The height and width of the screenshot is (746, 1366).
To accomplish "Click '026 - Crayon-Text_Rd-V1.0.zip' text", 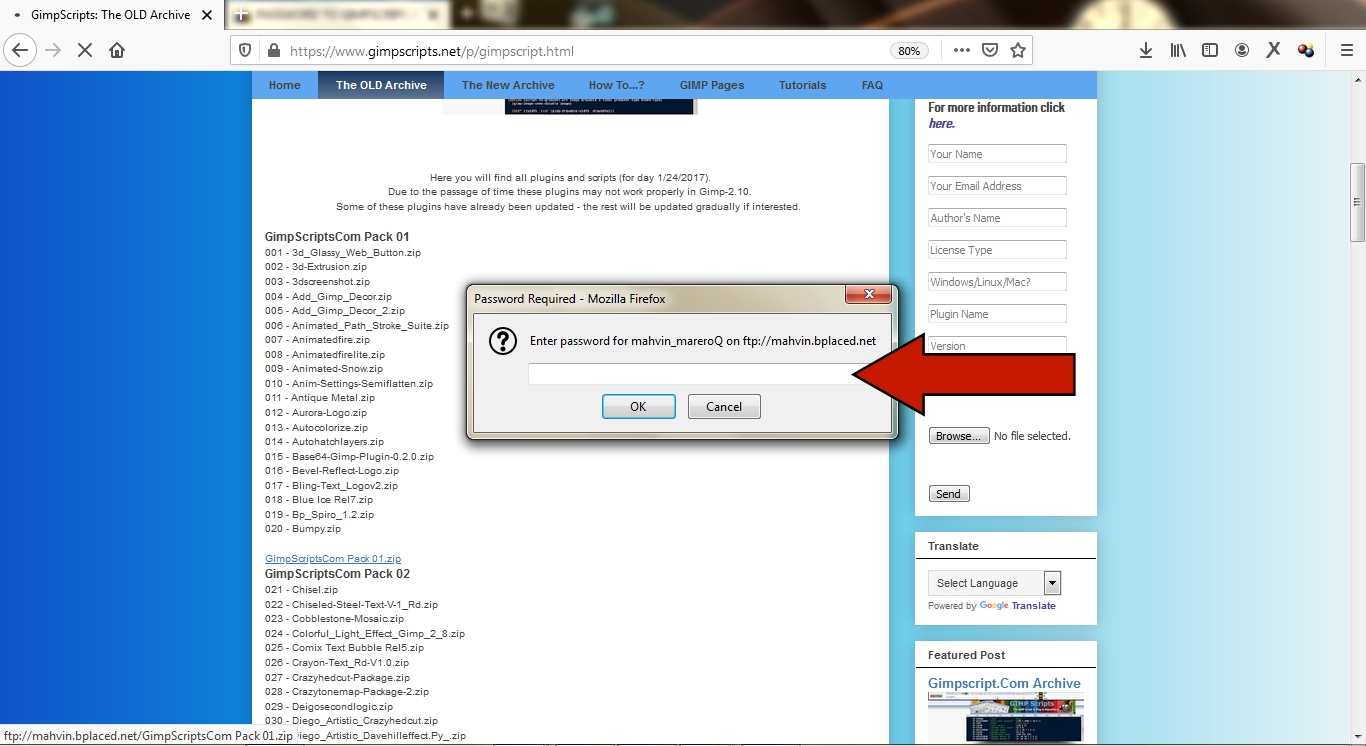I will coord(337,663).
